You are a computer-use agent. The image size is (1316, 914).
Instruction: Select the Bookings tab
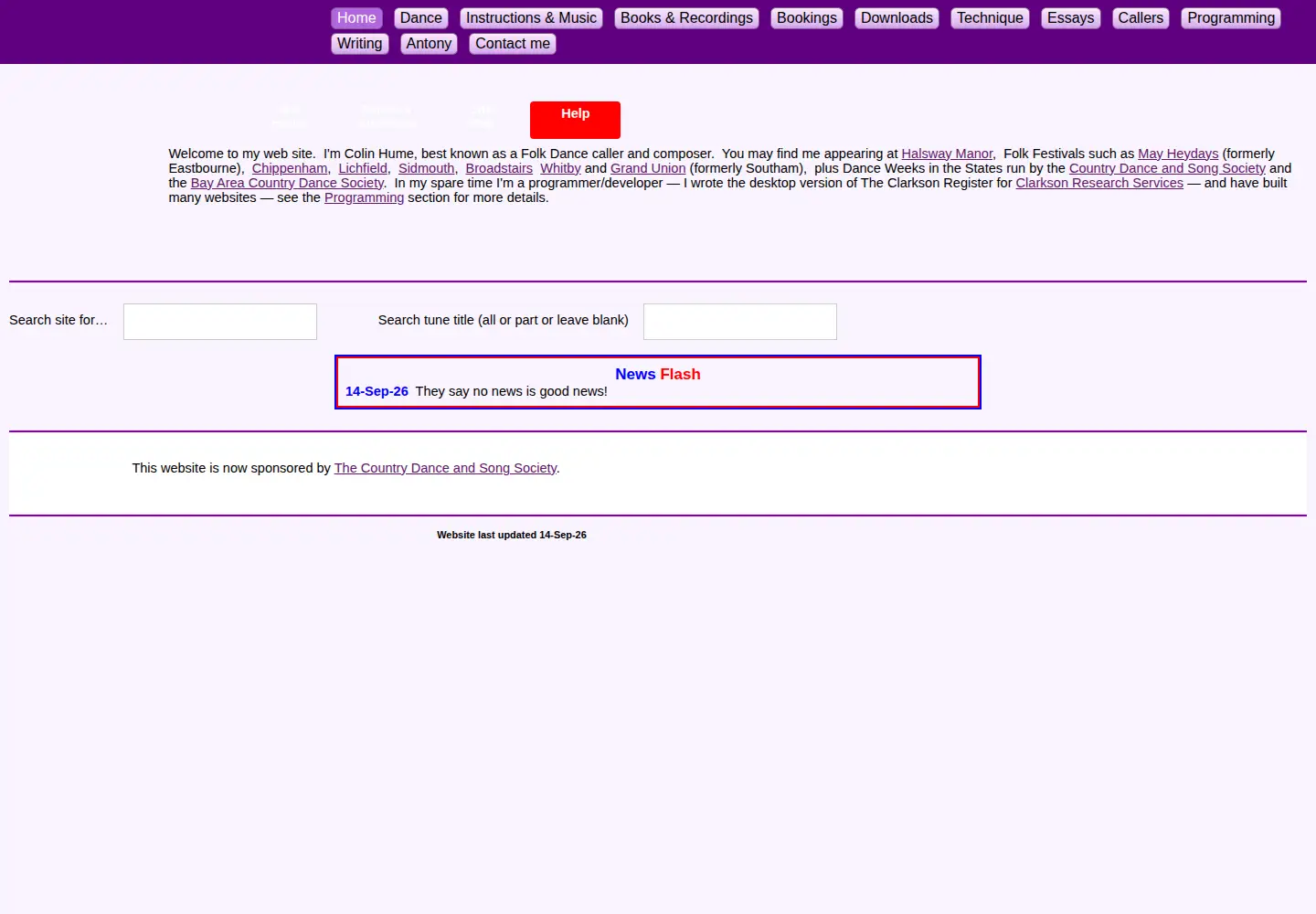806,18
